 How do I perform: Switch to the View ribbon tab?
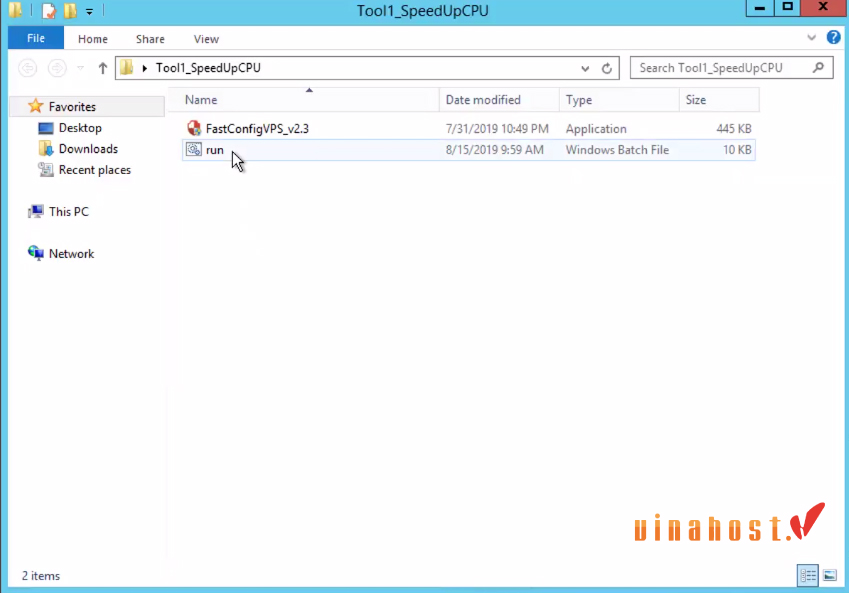(x=206, y=39)
